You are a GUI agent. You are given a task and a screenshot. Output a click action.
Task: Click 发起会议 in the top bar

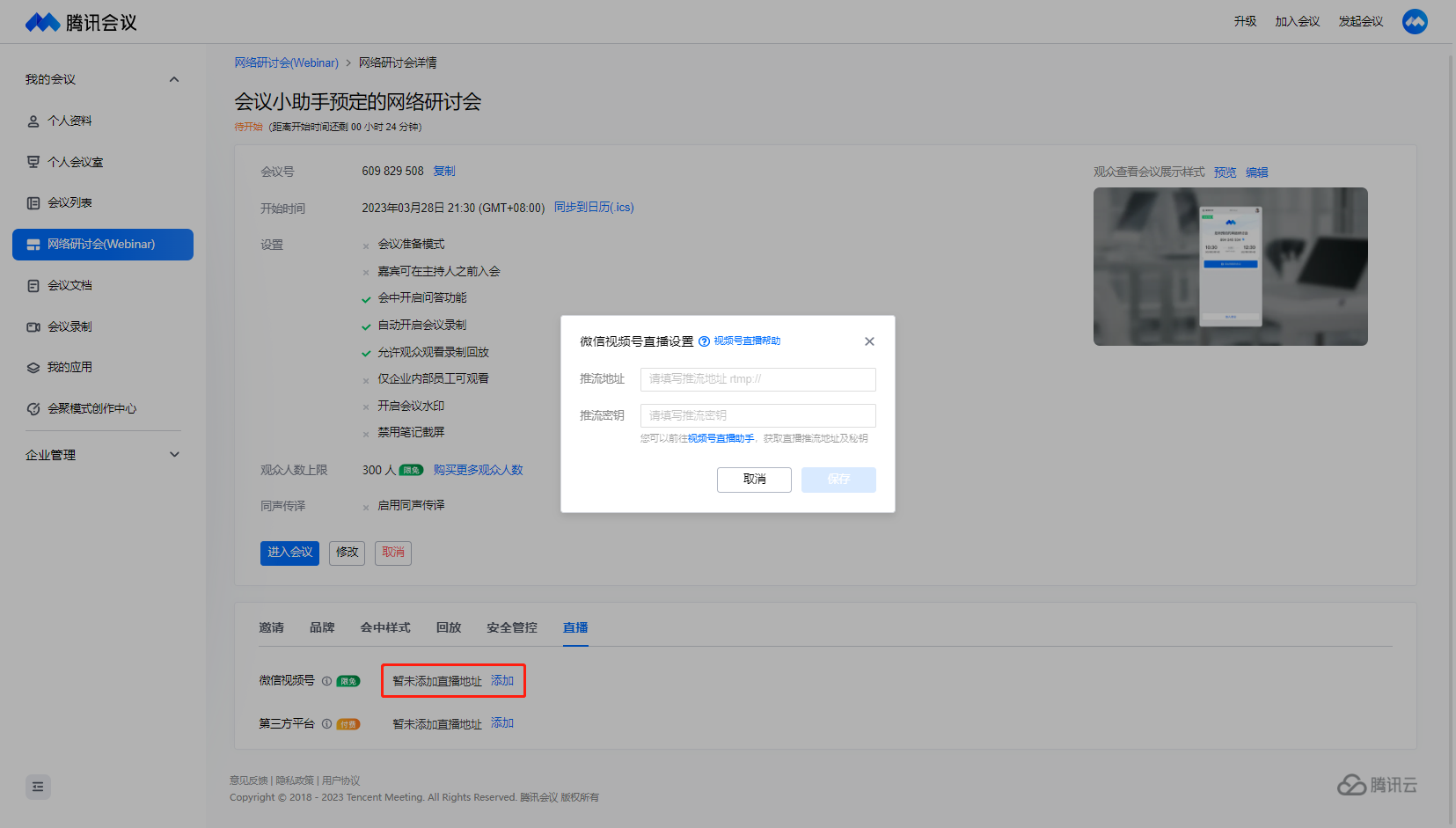tap(1361, 21)
